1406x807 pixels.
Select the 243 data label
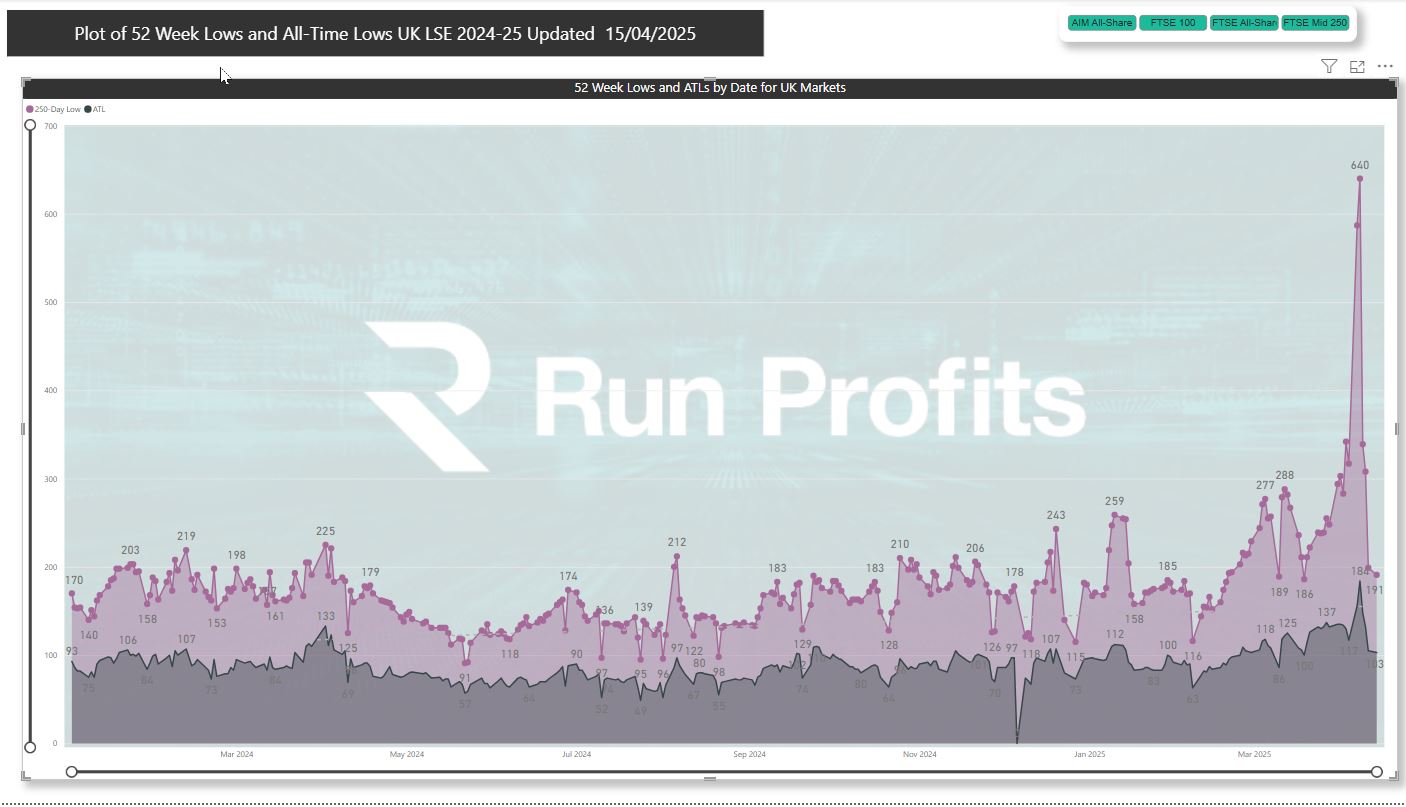coord(1056,516)
